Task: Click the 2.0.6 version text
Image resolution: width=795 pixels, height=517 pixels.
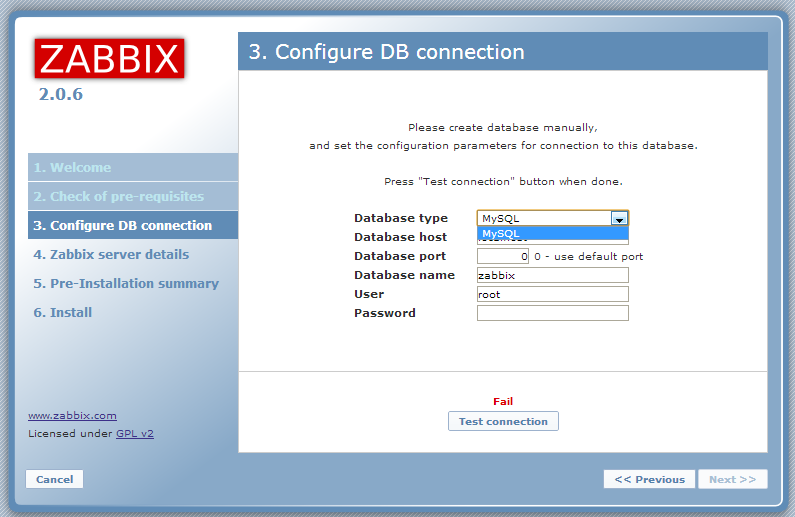Action: (61, 94)
